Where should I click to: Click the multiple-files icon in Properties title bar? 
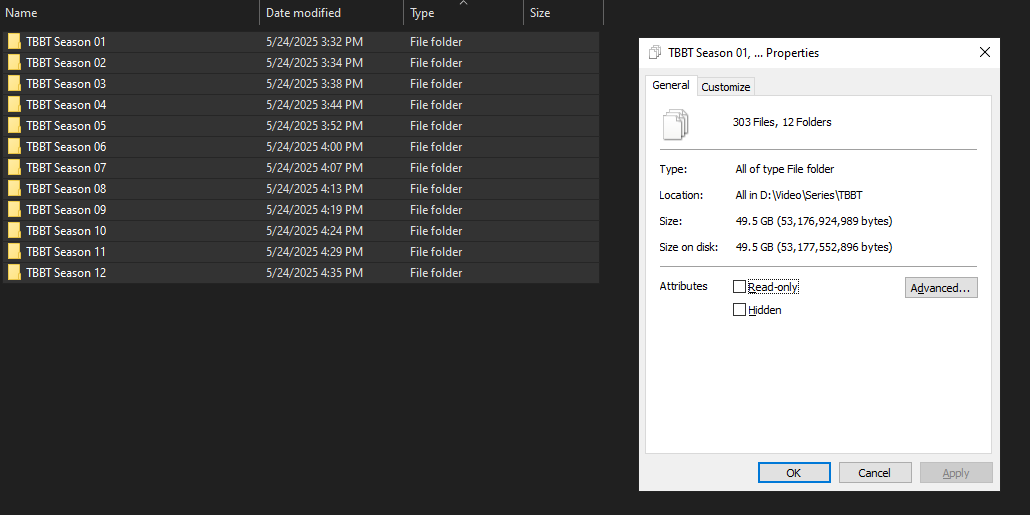(x=654, y=53)
